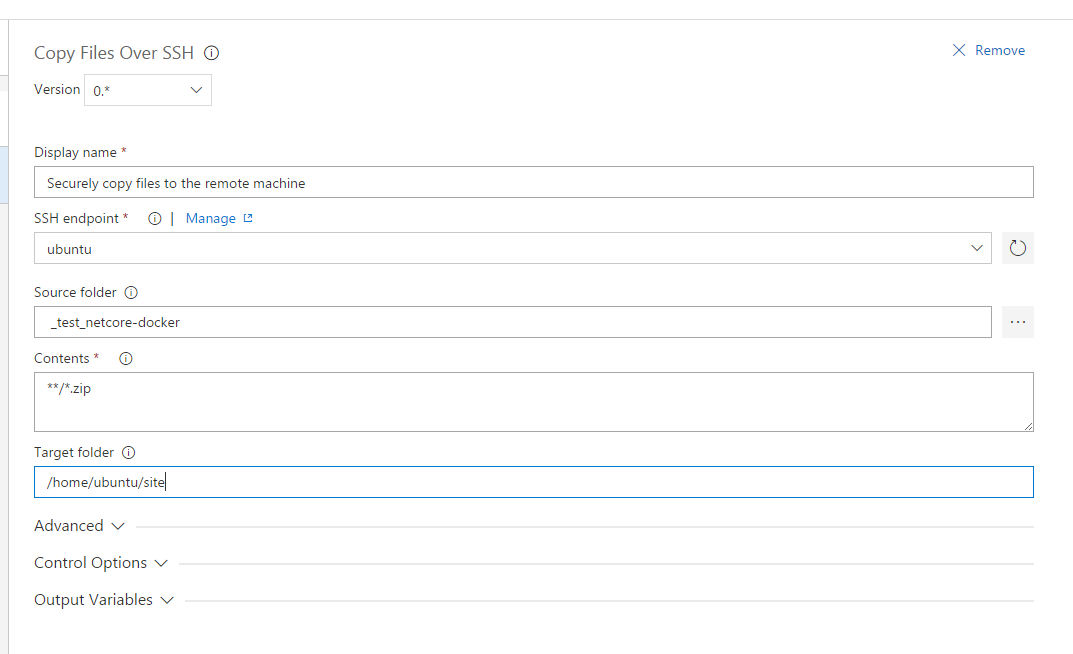This screenshot has height=654, width=1073.
Task: Click the Target folder info icon
Action: 128,452
